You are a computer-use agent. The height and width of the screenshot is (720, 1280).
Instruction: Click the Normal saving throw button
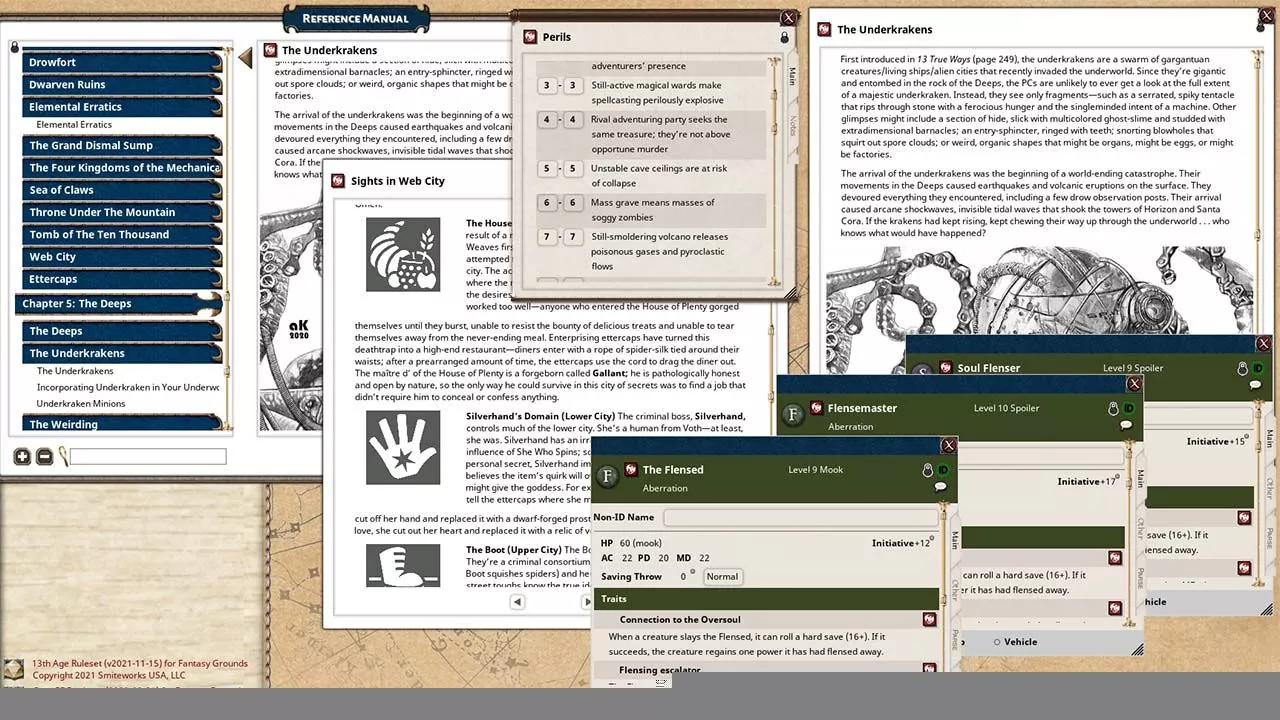[x=722, y=577]
